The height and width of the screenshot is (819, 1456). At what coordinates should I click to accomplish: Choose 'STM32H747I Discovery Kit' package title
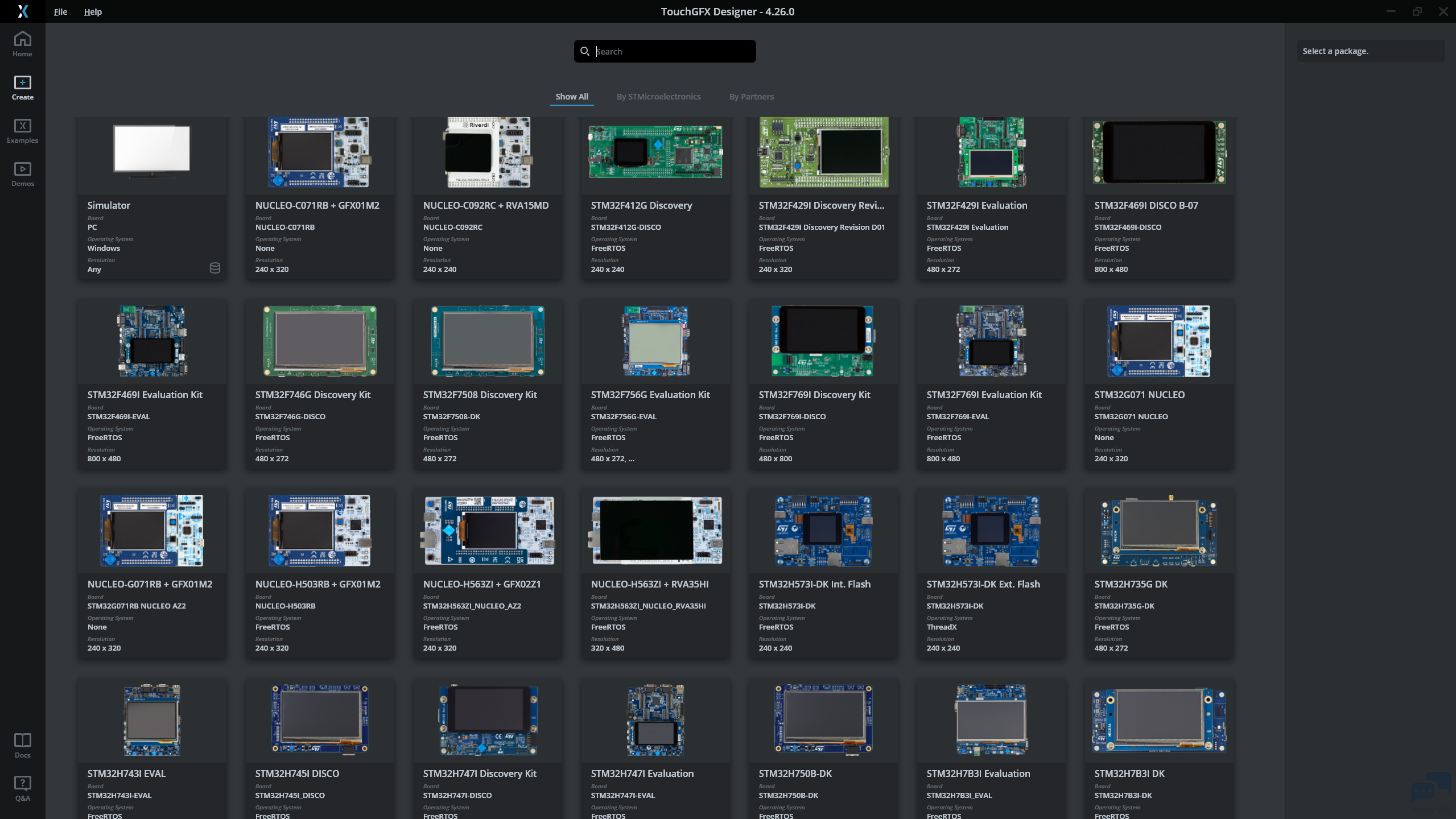click(480, 773)
